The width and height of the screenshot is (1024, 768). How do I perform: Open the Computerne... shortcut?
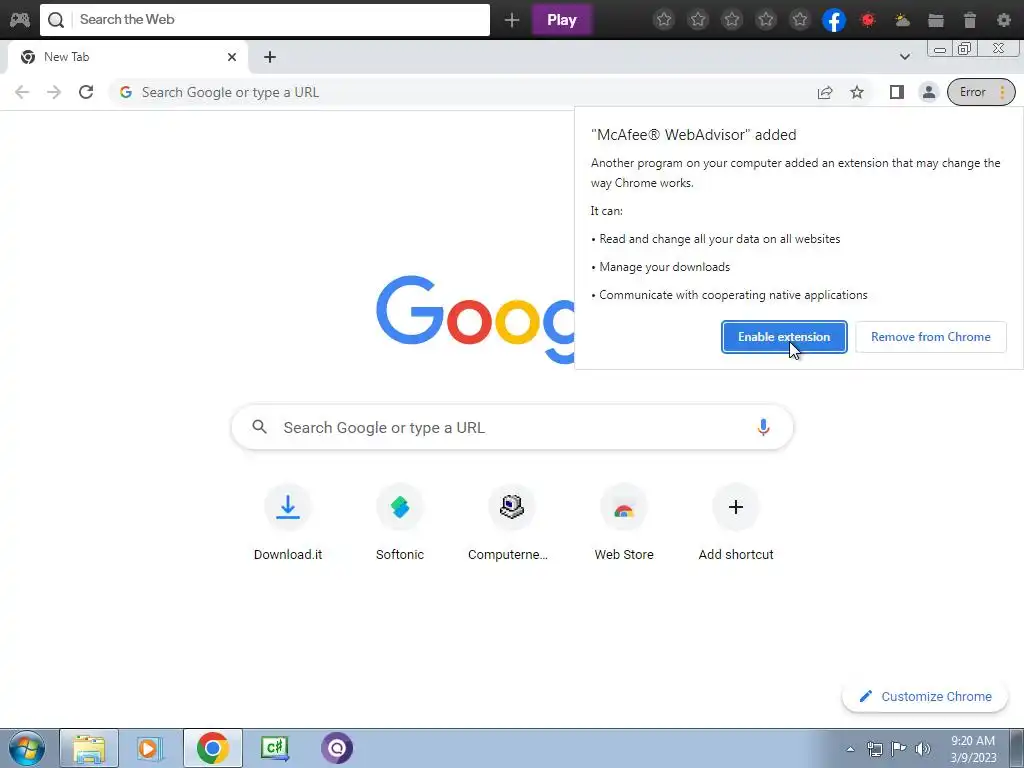click(x=511, y=522)
